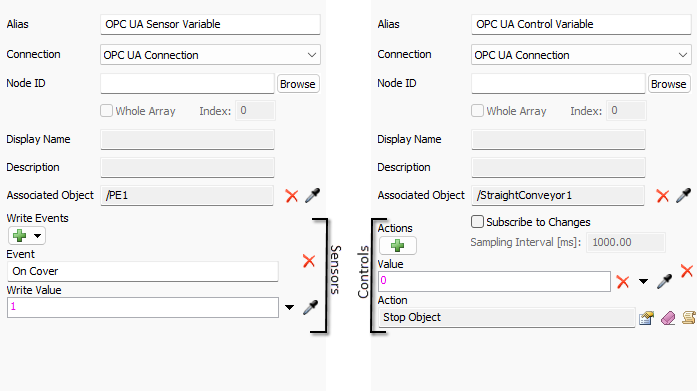Enable Whole Array for the control variable
The image size is (698, 391).
(x=477, y=110)
